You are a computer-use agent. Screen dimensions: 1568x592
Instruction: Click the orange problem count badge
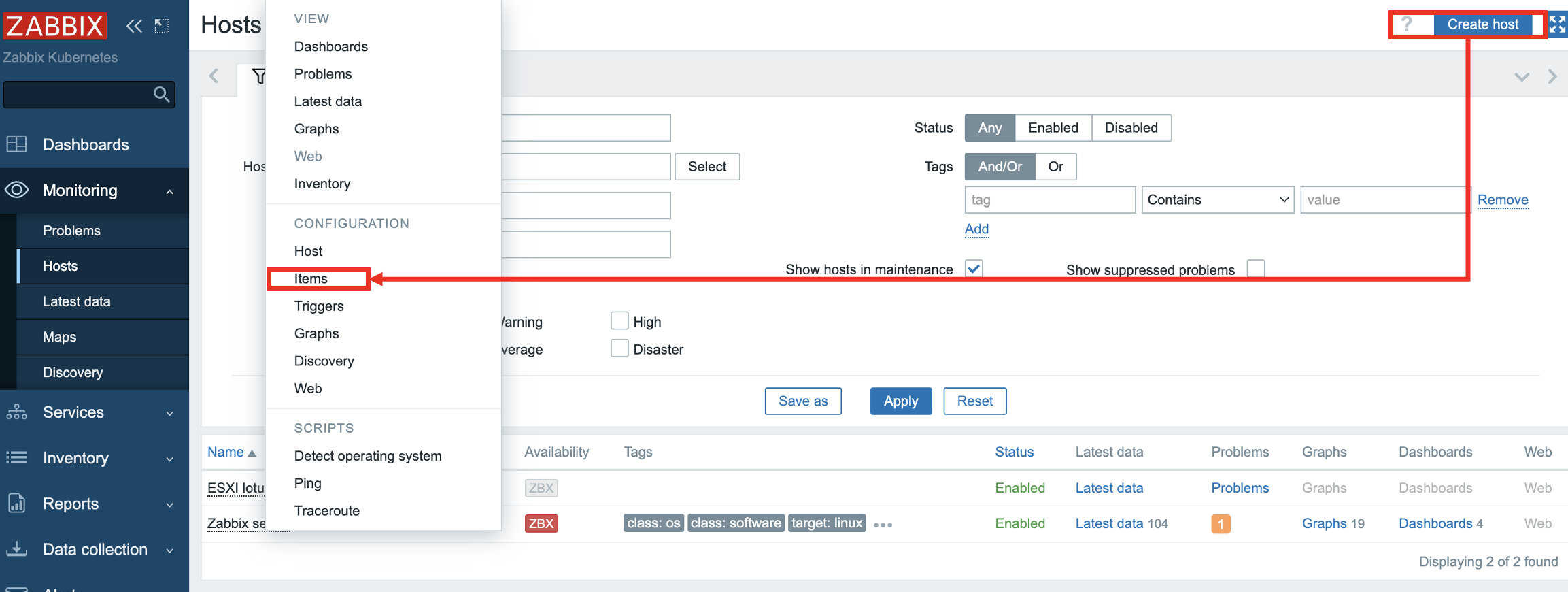[1221, 524]
